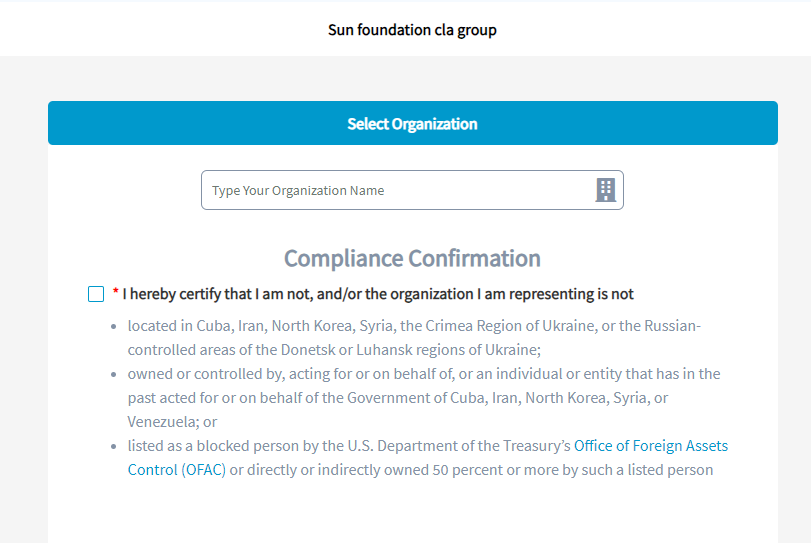The image size is (811, 543).
Task: Click the 'Venezuela; or' text line
Action: (x=172, y=422)
